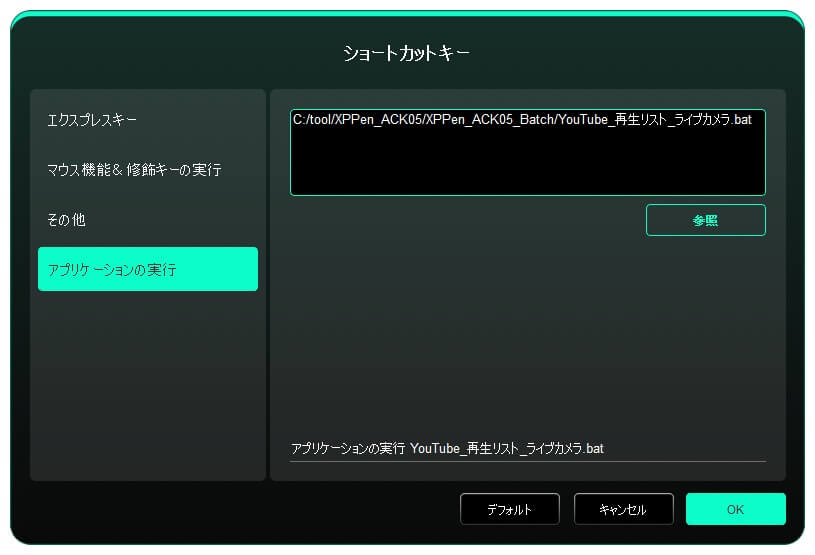Viewport: 815px width, 555px height.
Task: Reset using the デフォルト button
Action: pos(509,509)
